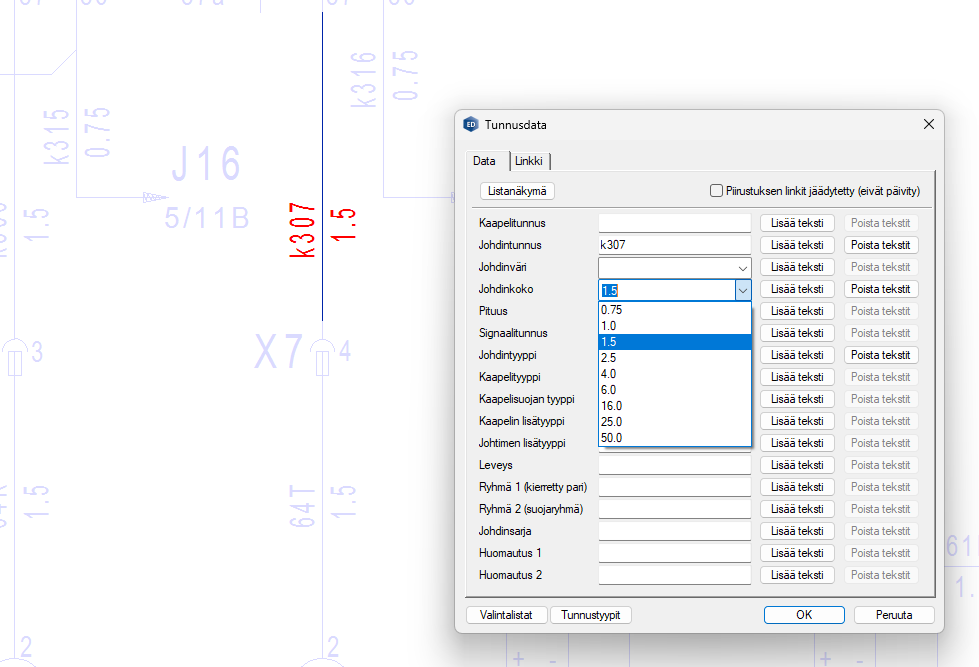
Task: Select 50.0 conductor size option
Action: click(x=611, y=438)
